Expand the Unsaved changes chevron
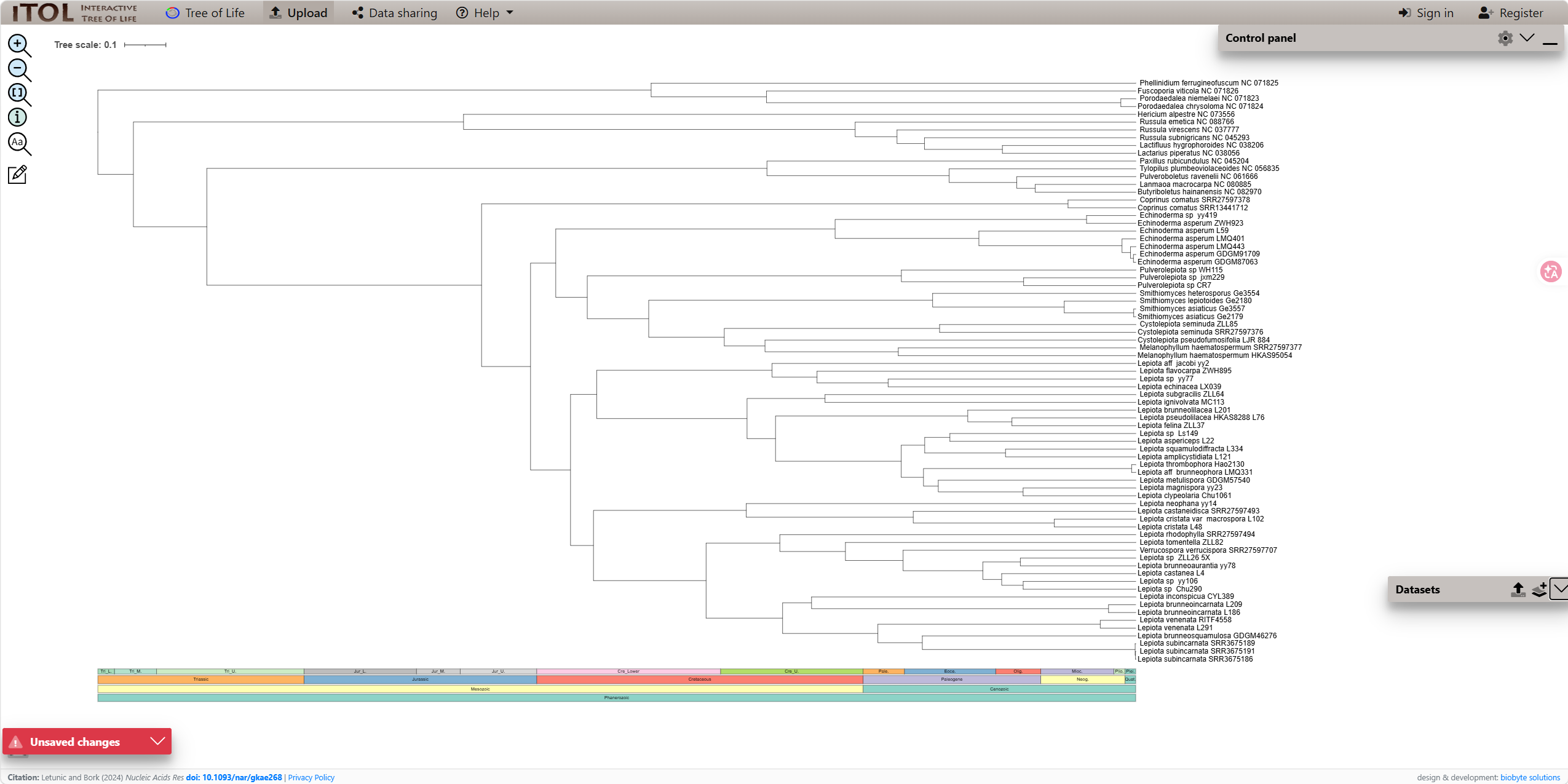The width and height of the screenshot is (1568, 784). (157, 741)
